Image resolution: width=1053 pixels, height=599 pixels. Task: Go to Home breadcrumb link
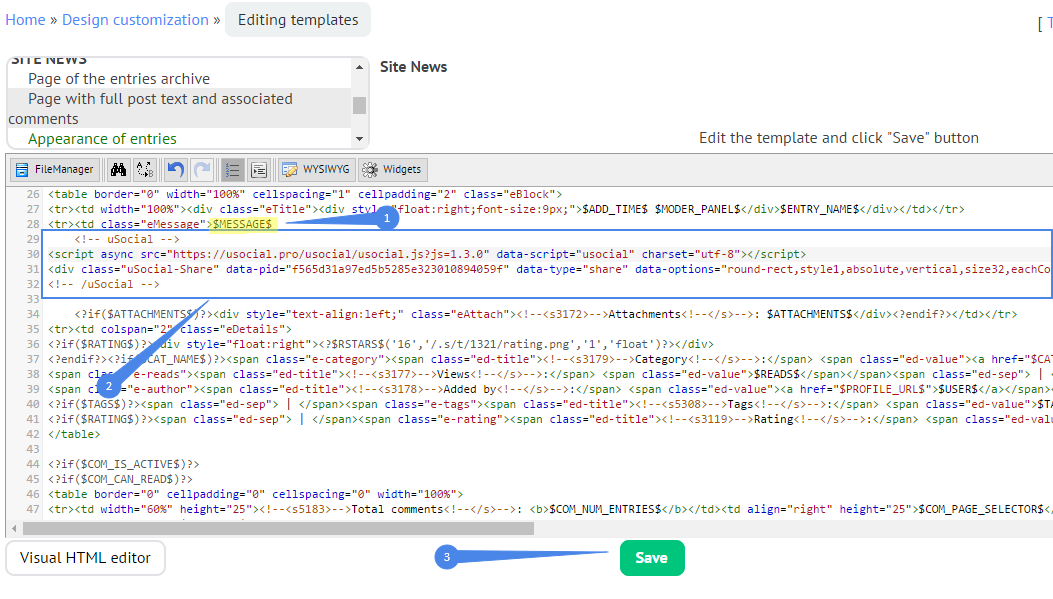click(26, 20)
